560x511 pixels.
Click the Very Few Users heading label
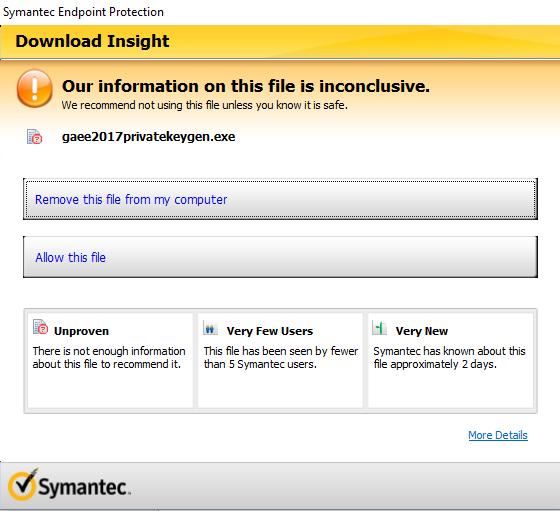tap(270, 331)
